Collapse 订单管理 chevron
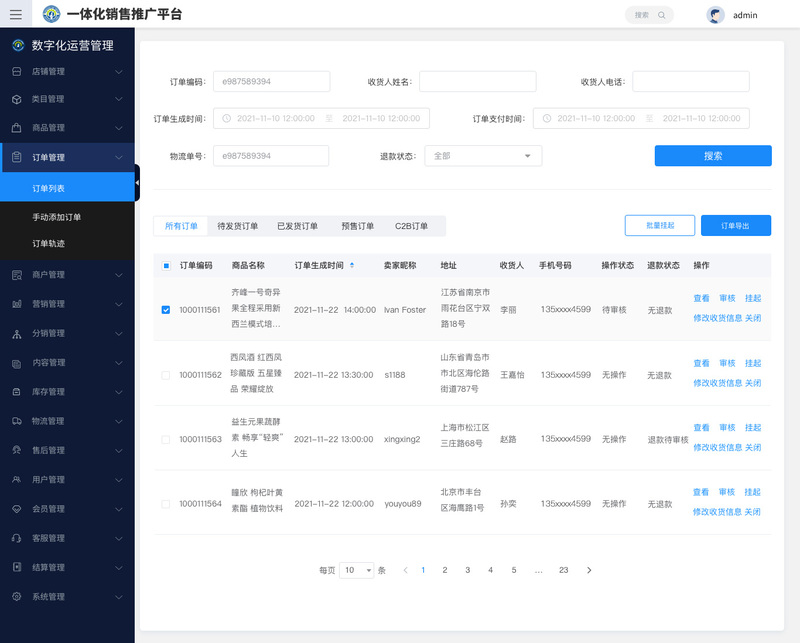 coord(118,157)
